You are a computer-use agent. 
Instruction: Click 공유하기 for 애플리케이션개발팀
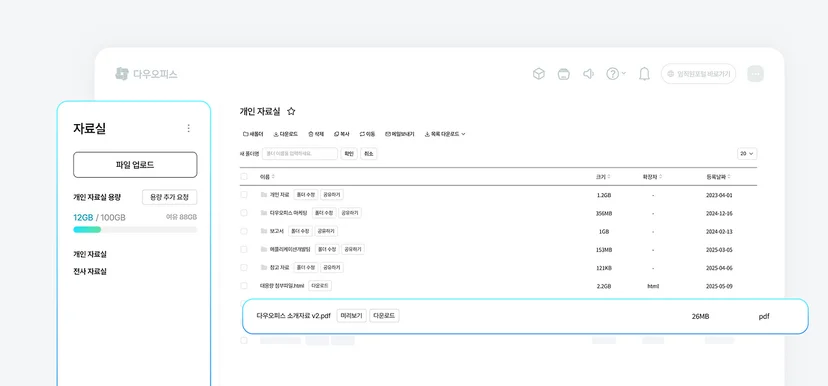point(353,249)
